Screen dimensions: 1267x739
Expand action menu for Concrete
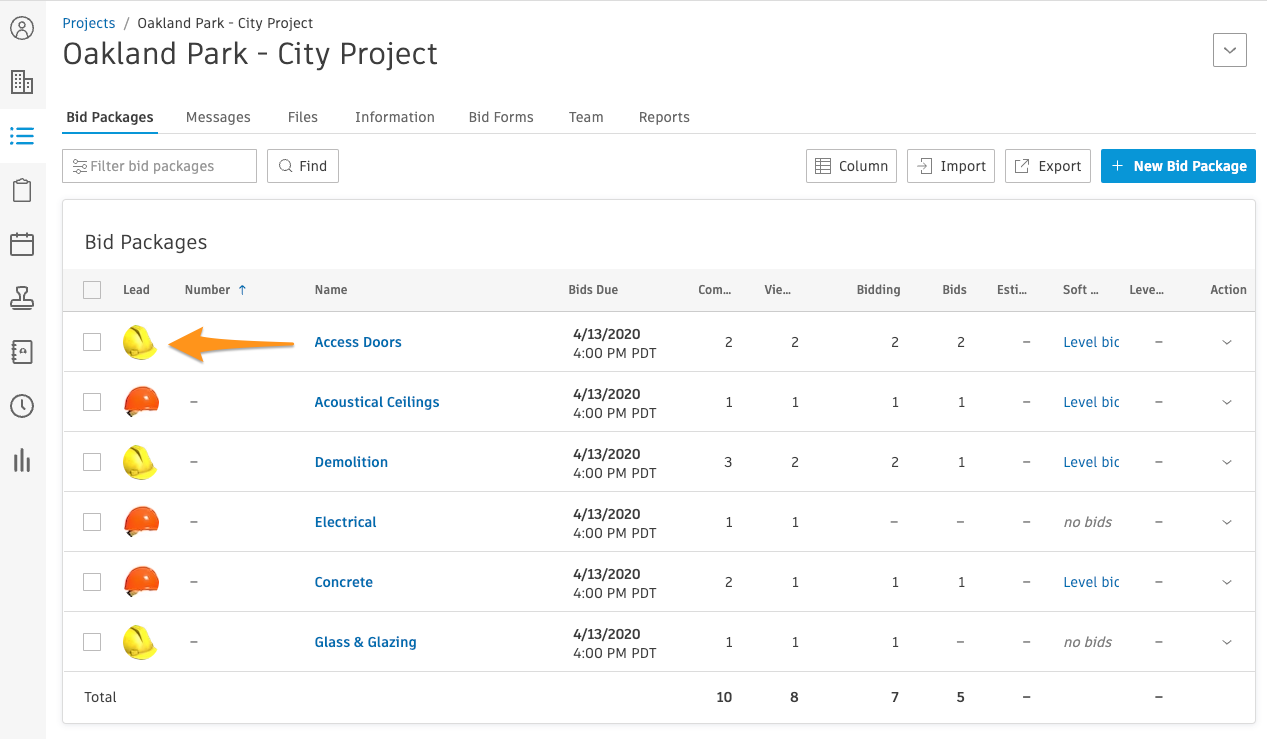1227,582
